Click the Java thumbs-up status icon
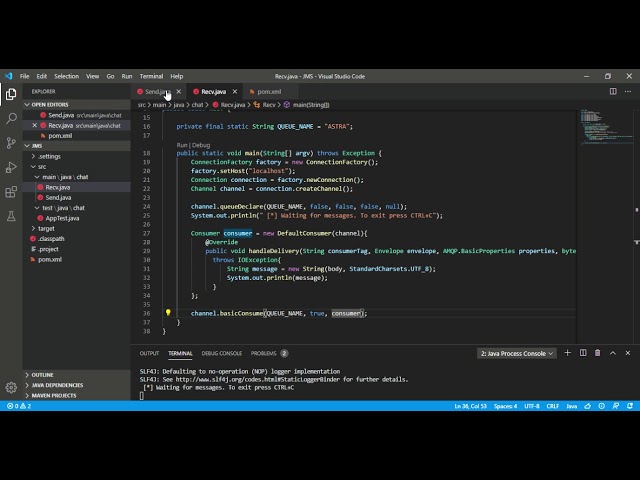640x480 pixels. pos(588,406)
